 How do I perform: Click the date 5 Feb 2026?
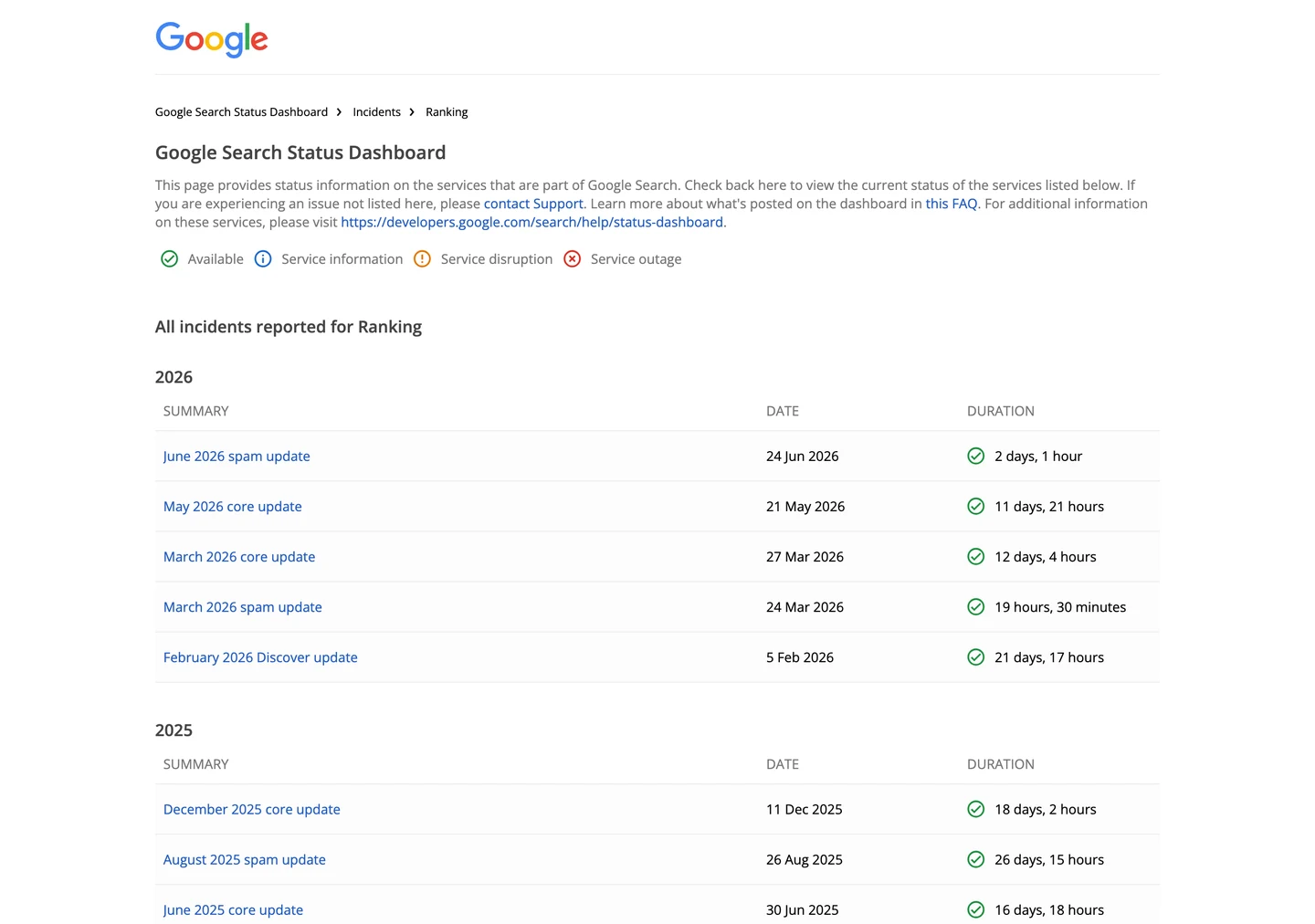point(800,657)
